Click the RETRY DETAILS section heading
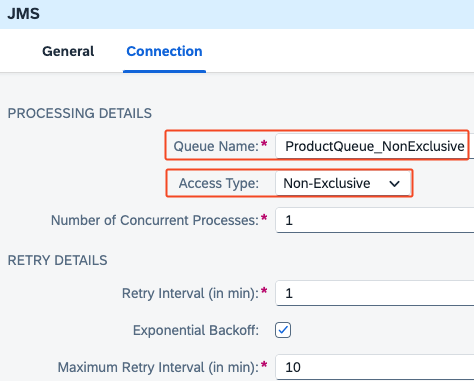The image size is (474, 385). [57, 260]
